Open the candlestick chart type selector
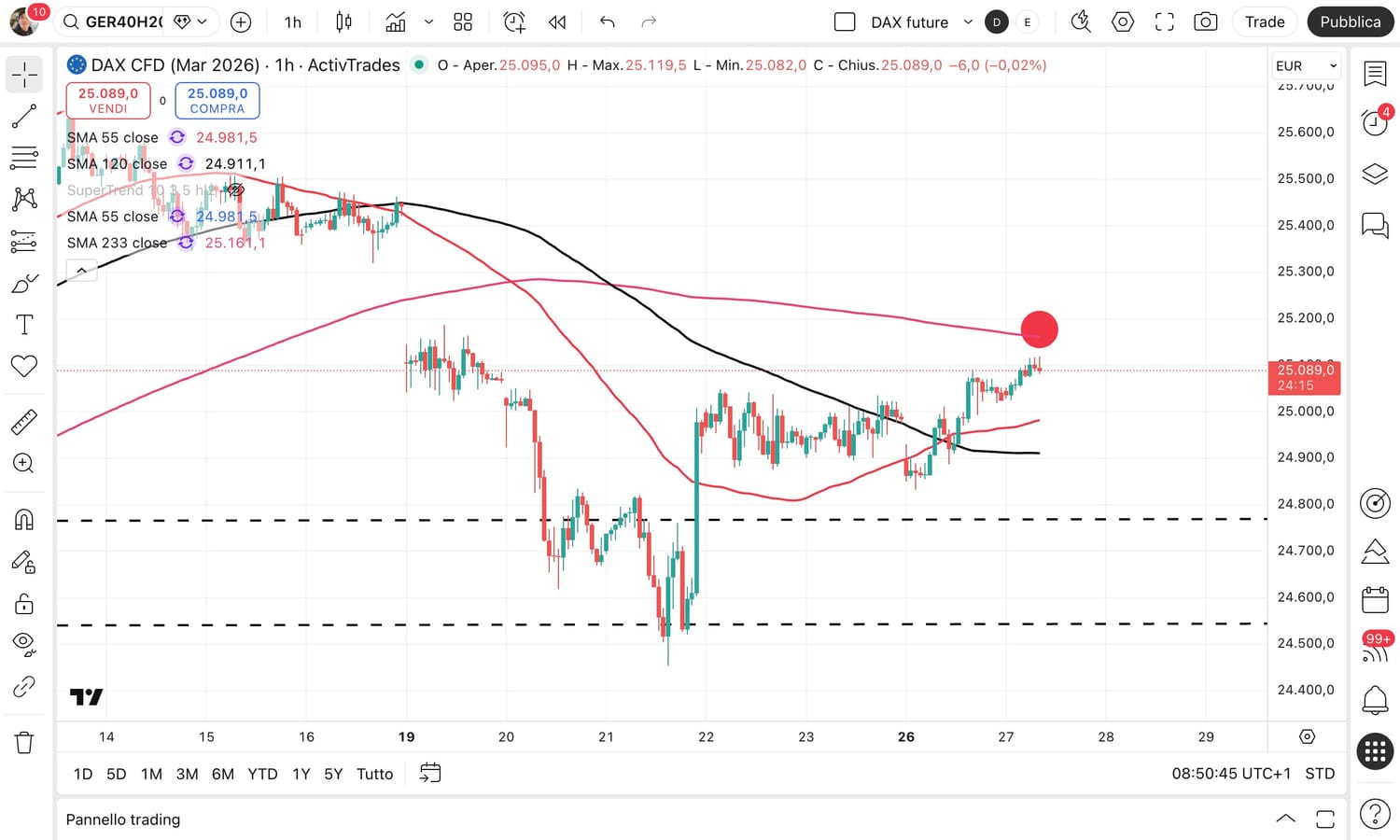The height and width of the screenshot is (840, 1400). tap(343, 21)
